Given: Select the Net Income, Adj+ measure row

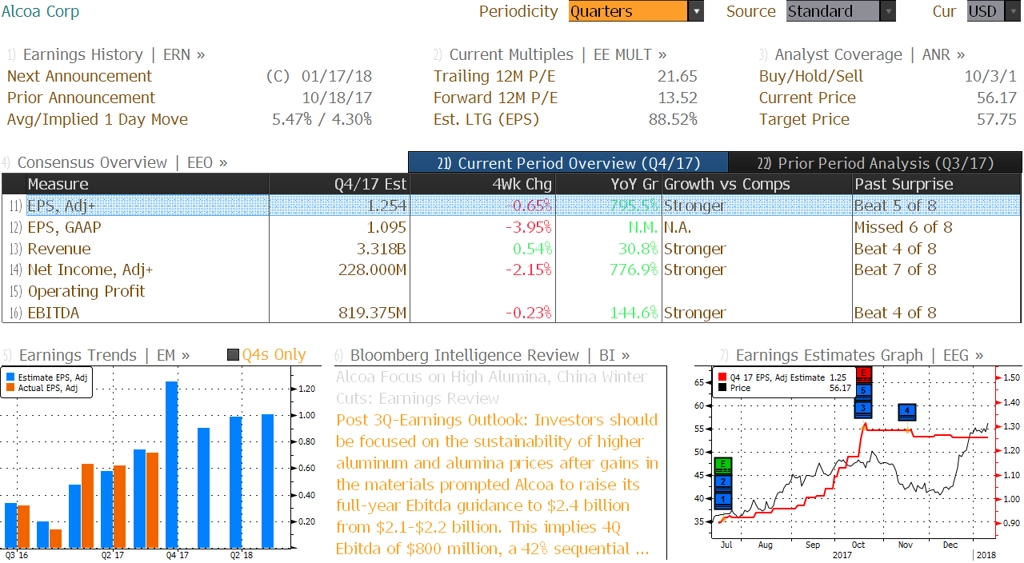Looking at the screenshot, I should pyautogui.click(x=511, y=270).
